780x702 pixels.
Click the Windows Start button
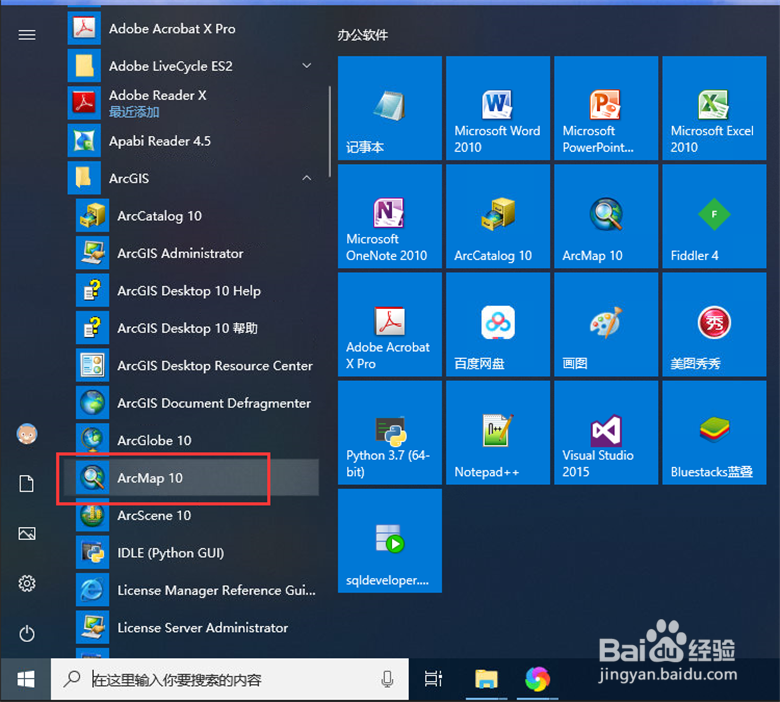[x=26, y=679]
